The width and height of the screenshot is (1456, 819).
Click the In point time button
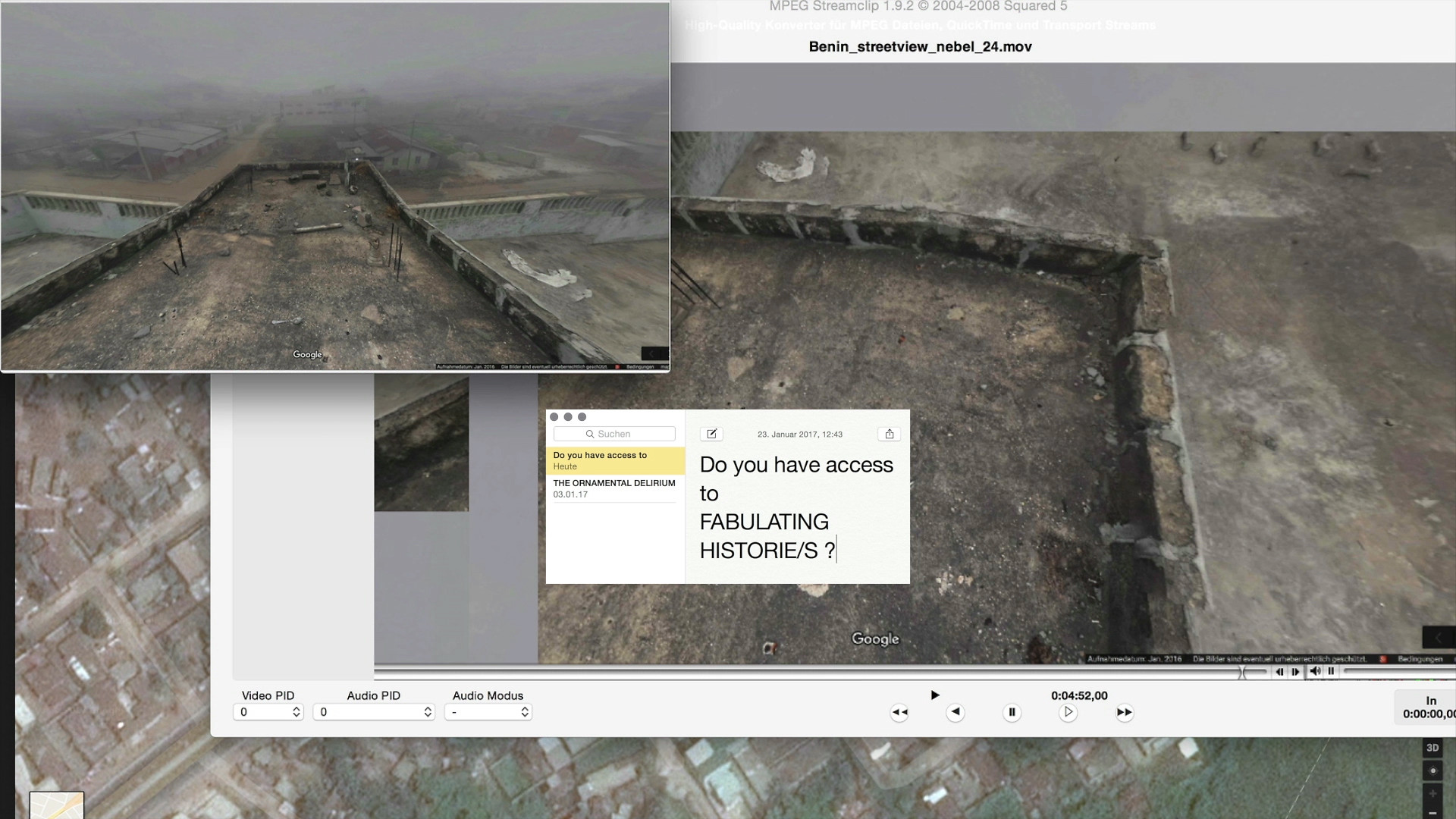(x=1428, y=708)
